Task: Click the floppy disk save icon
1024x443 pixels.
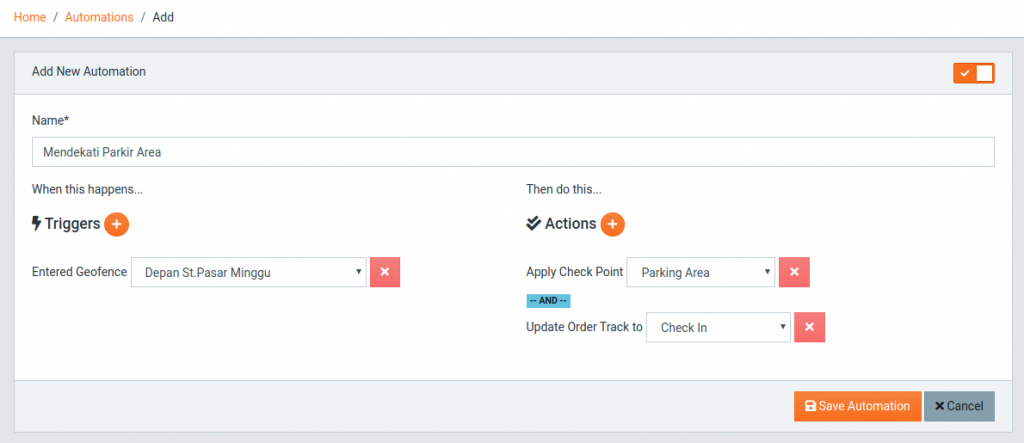Action: click(x=810, y=406)
